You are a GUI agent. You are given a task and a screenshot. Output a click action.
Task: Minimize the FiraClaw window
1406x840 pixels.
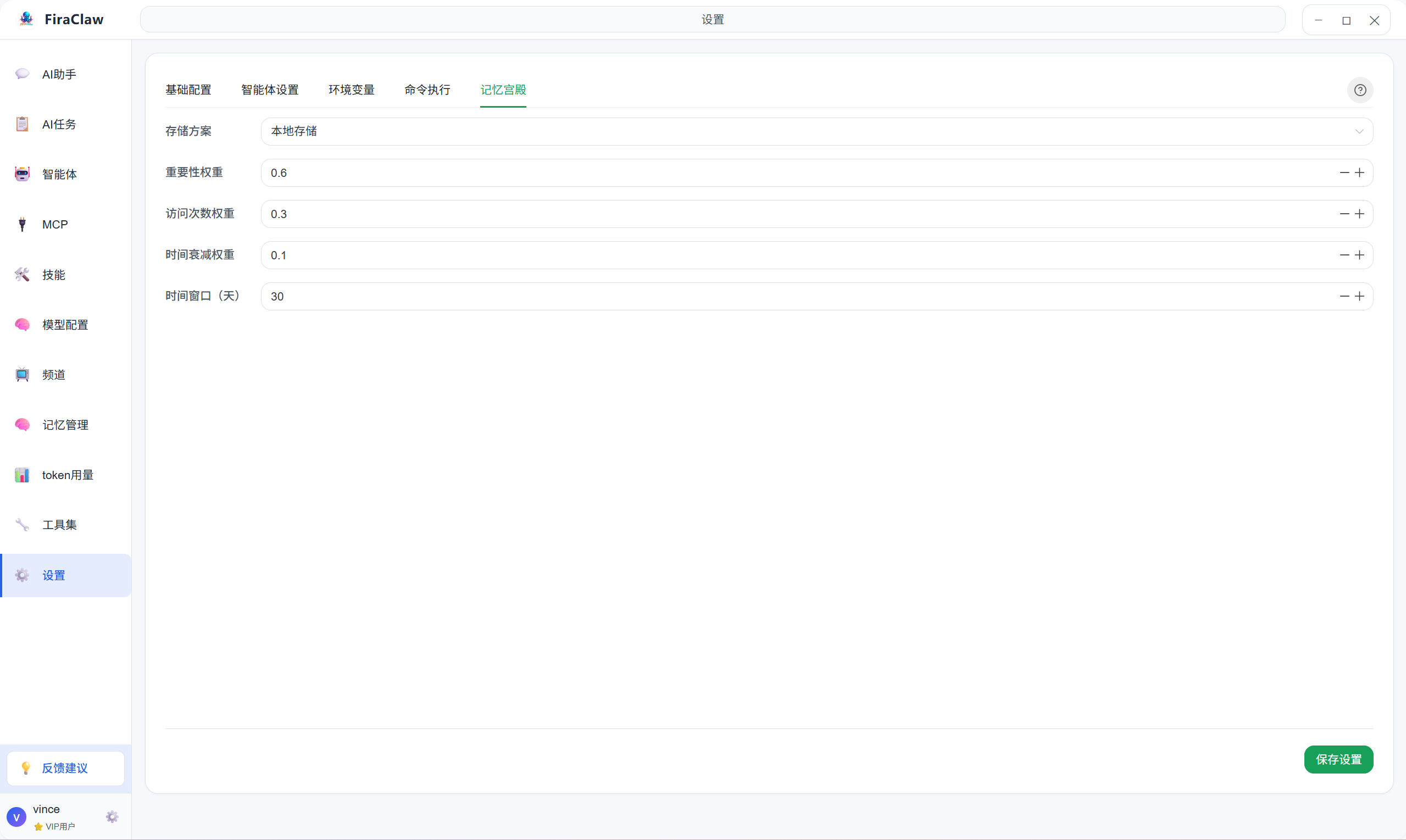[1318, 20]
